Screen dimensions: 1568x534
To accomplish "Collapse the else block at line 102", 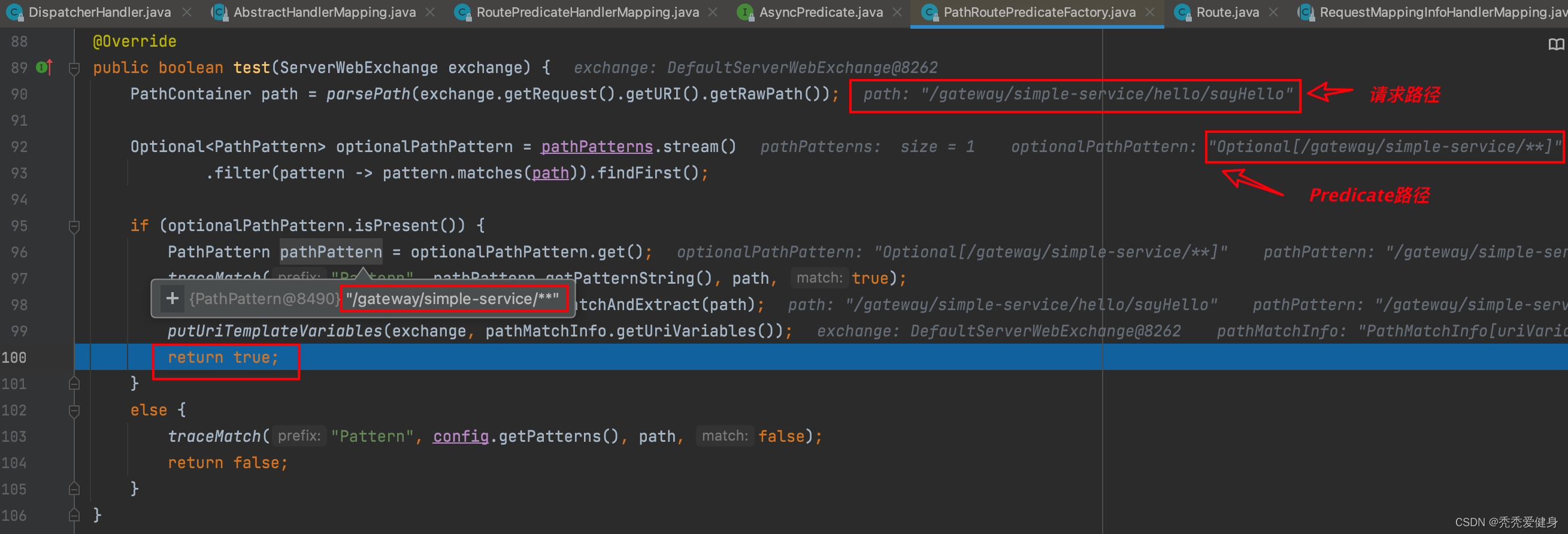I will click(x=74, y=411).
